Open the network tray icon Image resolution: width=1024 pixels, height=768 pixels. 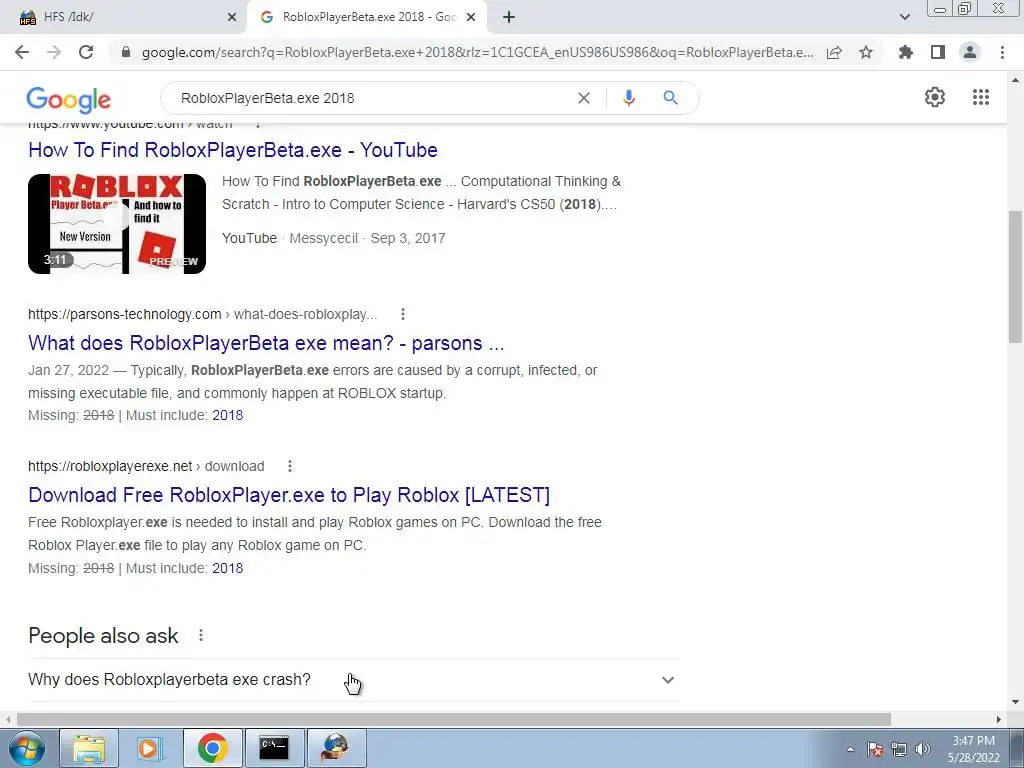pyautogui.click(x=899, y=750)
